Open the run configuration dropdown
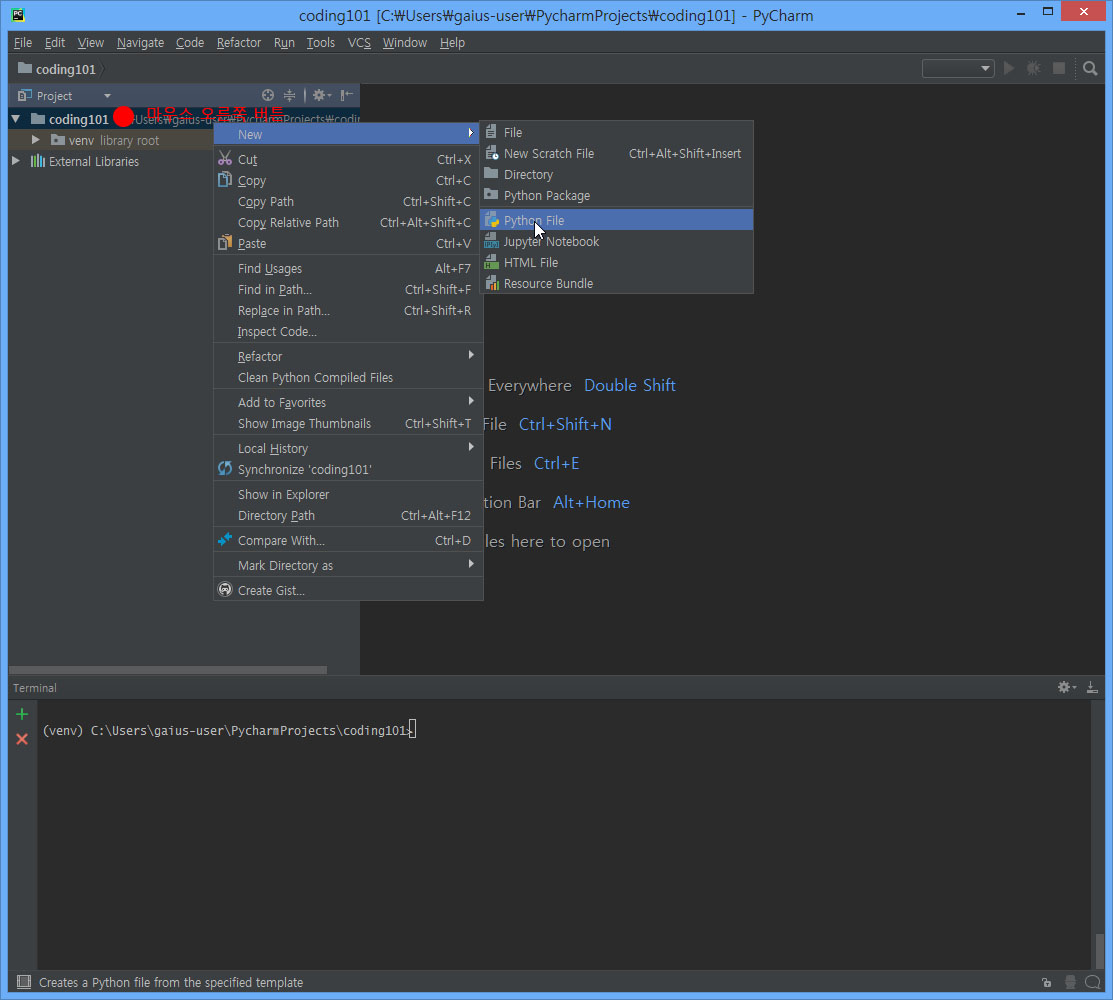Viewport: 1113px width, 1000px height. click(957, 68)
